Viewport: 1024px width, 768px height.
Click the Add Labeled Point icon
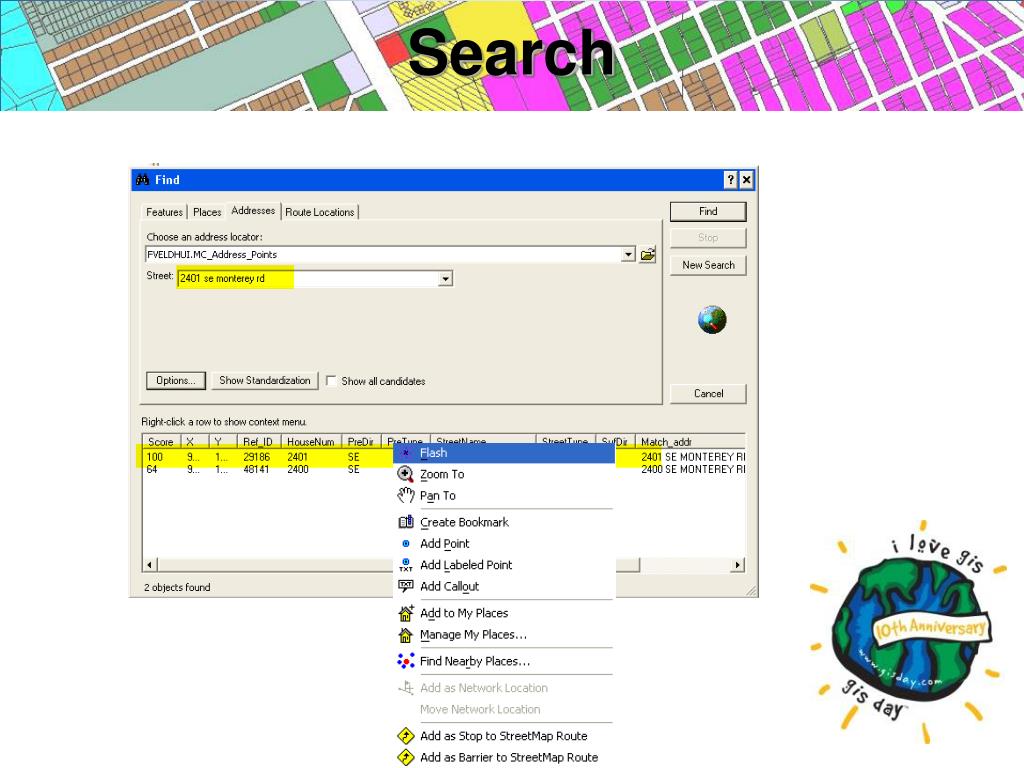[x=405, y=565]
